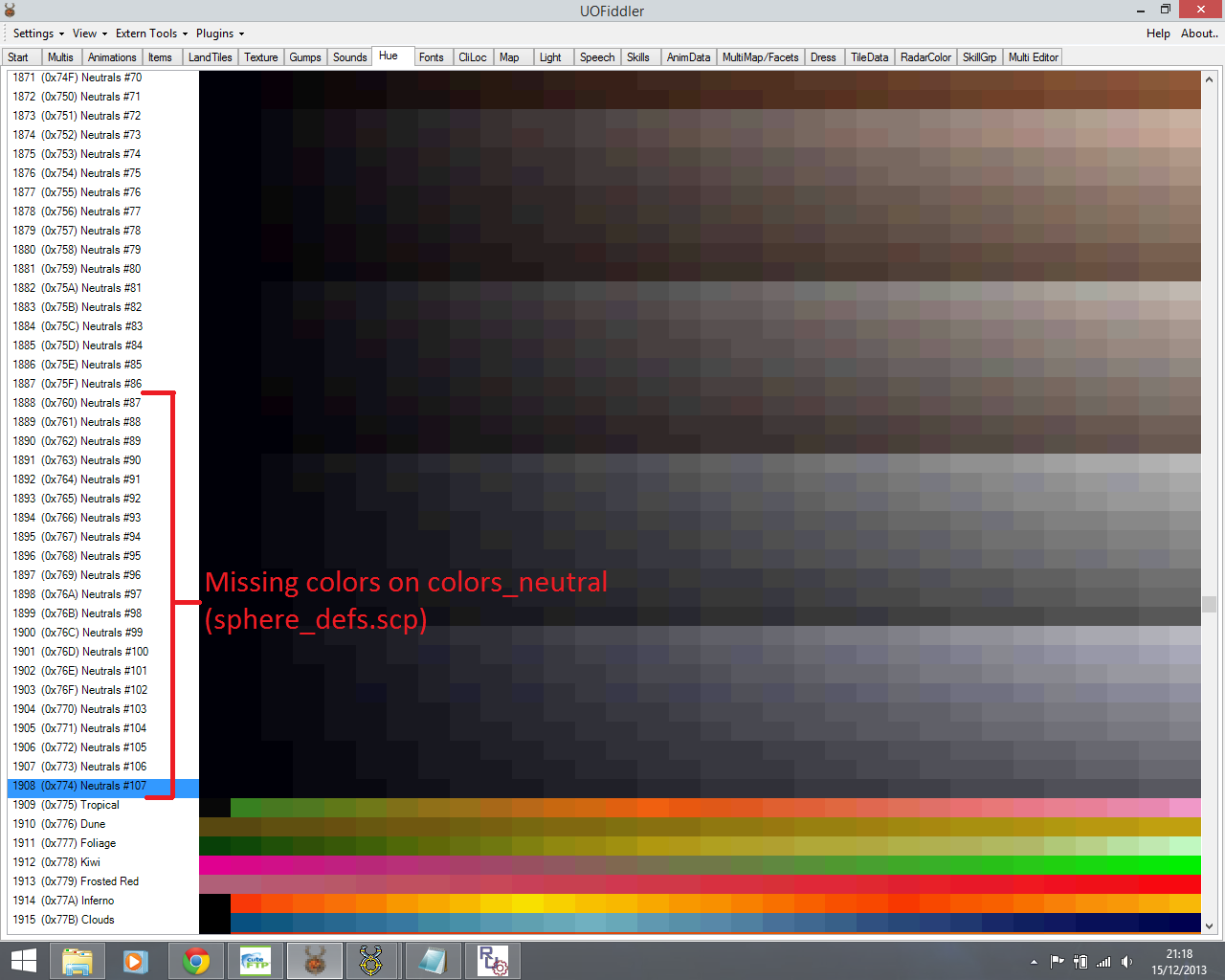Click the scrollbar down arrow
Screen dimensions: 1225x980
1209,925
